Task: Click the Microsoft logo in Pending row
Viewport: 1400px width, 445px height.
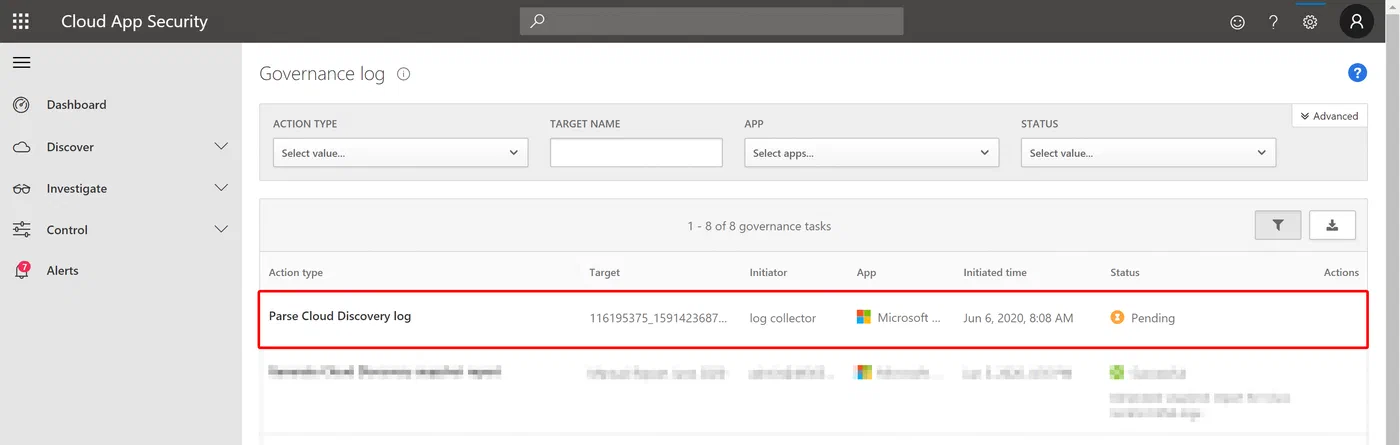Action: click(x=864, y=318)
